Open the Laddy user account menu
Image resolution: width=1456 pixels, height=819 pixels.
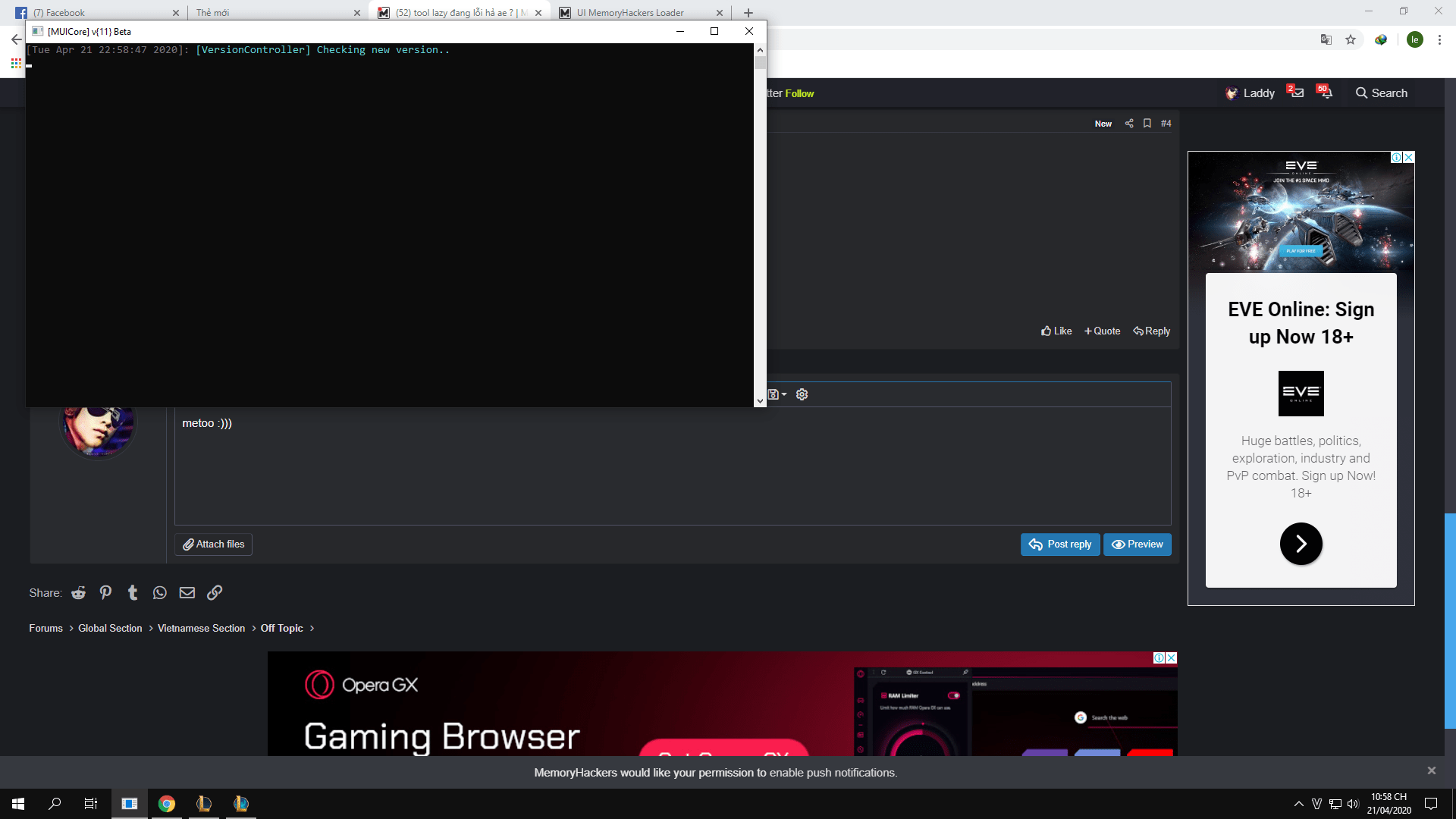(1250, 93)
